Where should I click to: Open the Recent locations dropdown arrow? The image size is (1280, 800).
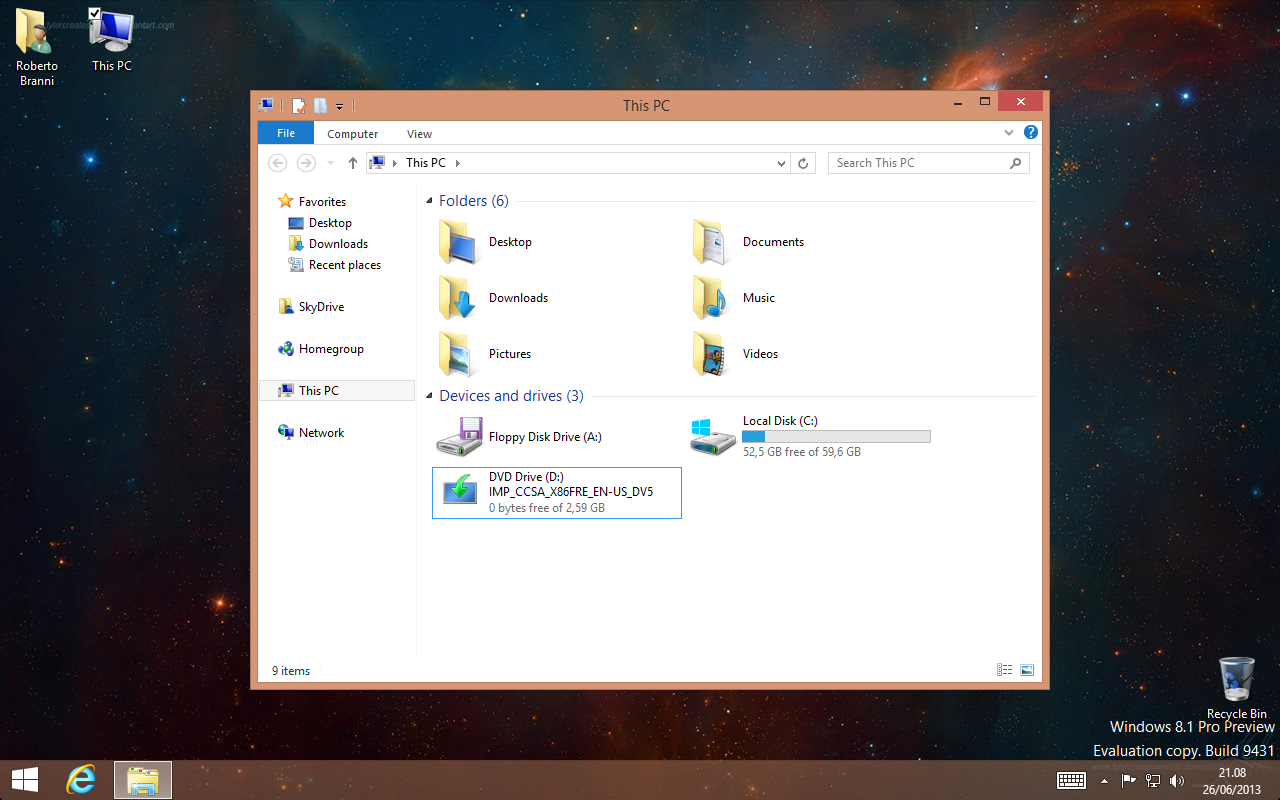click(331, 163)
